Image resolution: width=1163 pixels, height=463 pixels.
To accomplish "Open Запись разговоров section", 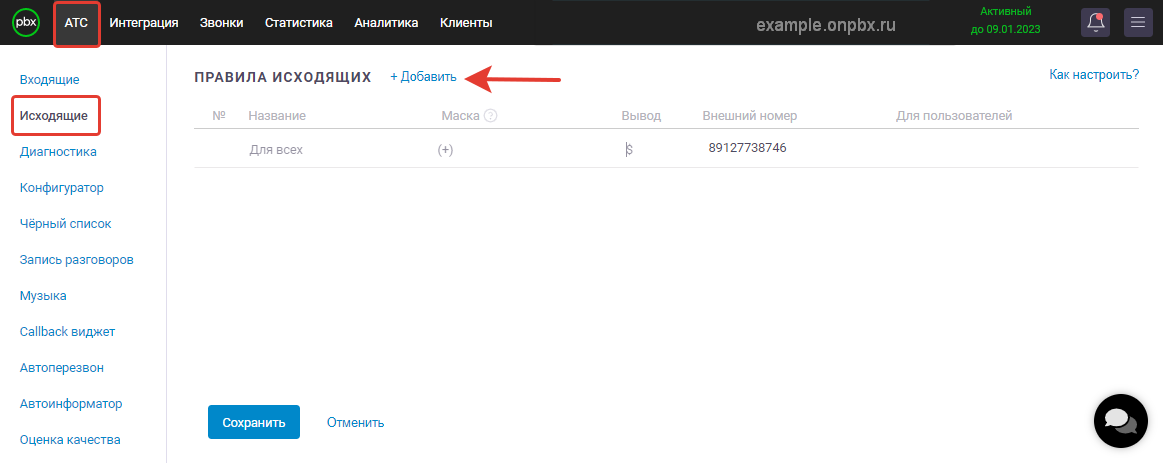I will tap(76, 260).
